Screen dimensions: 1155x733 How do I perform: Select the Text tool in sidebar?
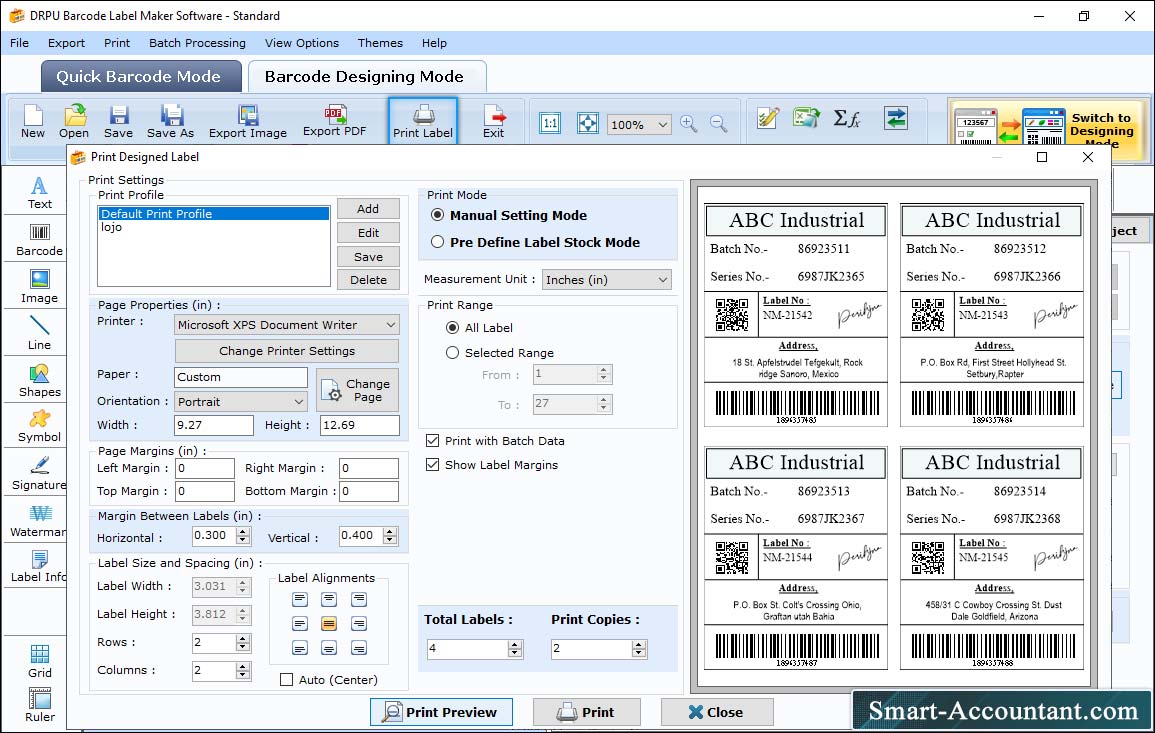[39, 193]
